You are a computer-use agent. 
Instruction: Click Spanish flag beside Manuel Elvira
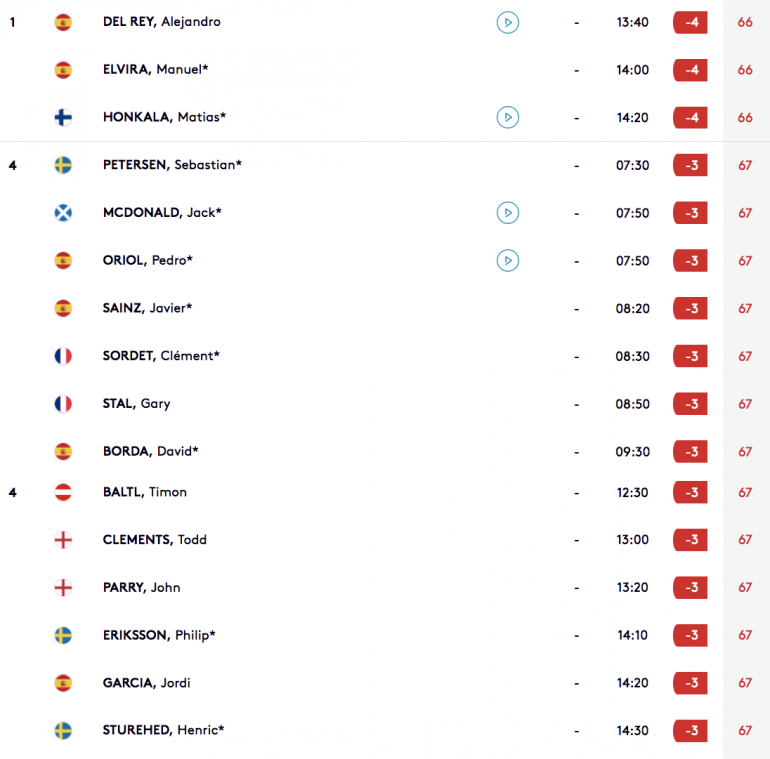pos(63,70)
